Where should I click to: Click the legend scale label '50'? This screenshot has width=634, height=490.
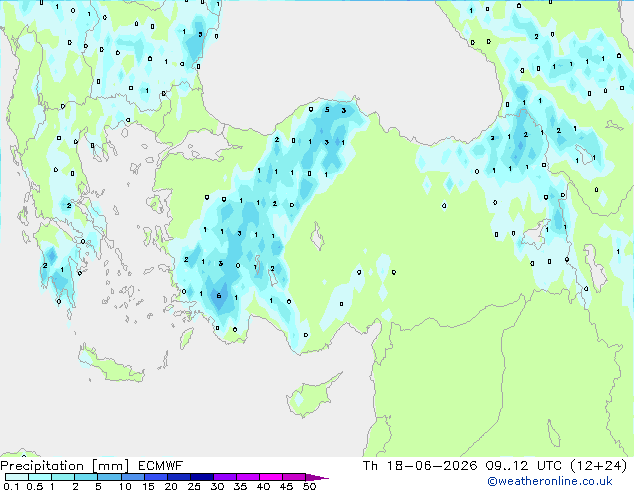coord(309,486)
